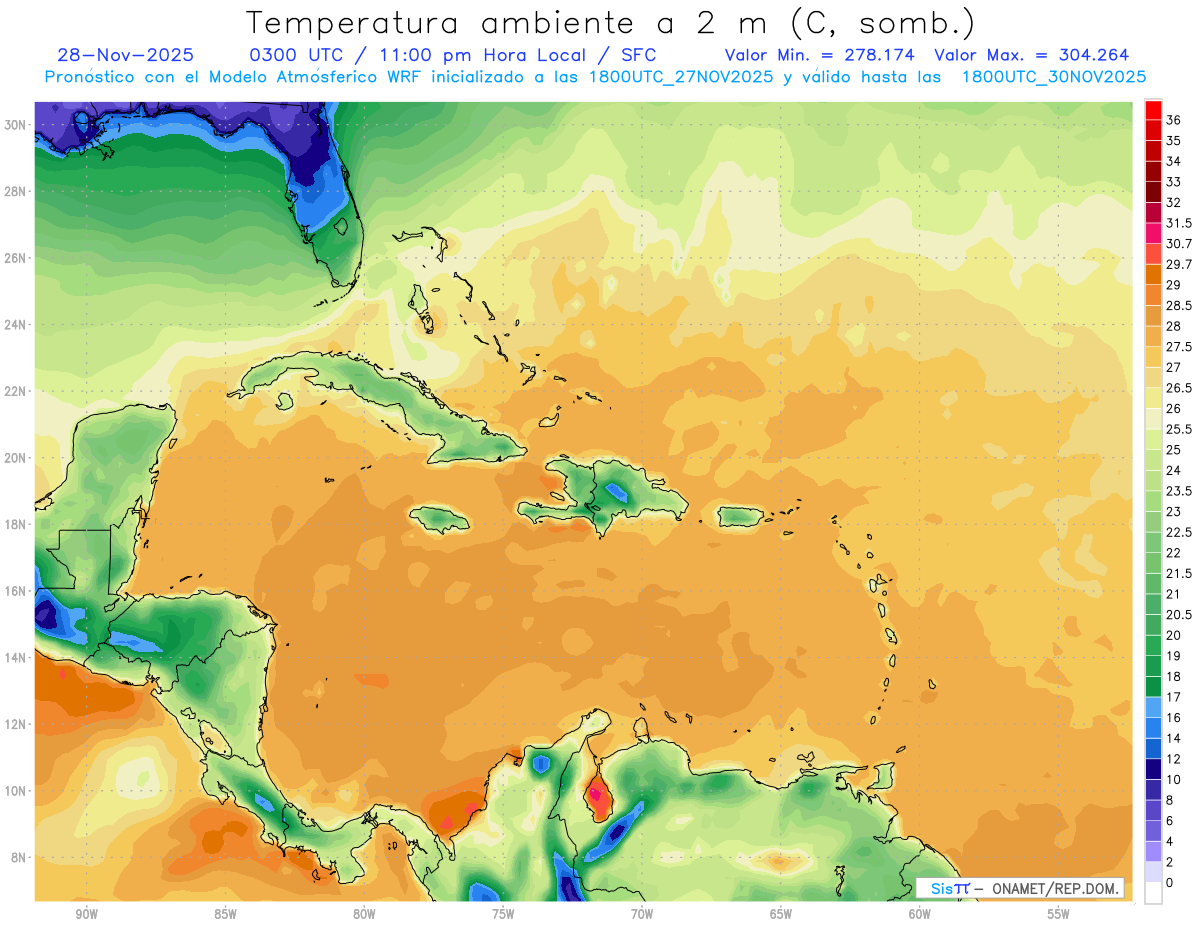Click the colorbar value "30.7"

click(1179, 244)
